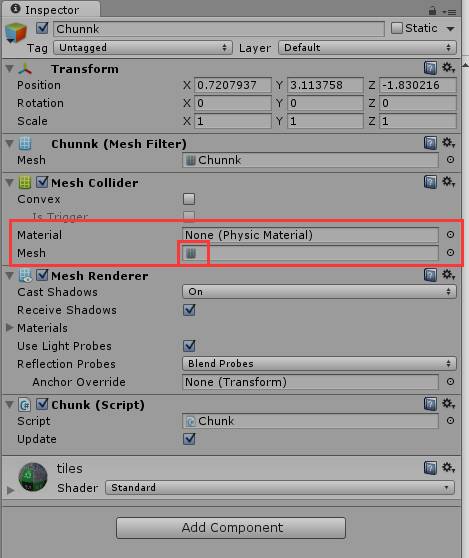Click the Physic Material object picker circle
This screenshot has width=469, height=558.
coord(450,235)
